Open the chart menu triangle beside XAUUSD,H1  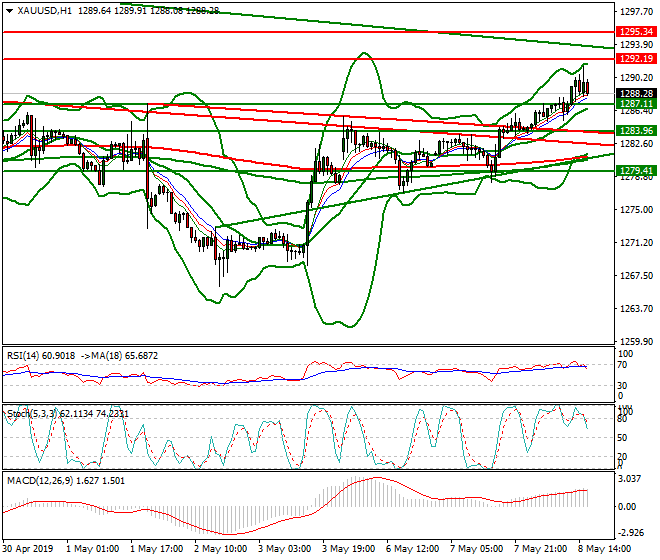[x=10, y=11]
